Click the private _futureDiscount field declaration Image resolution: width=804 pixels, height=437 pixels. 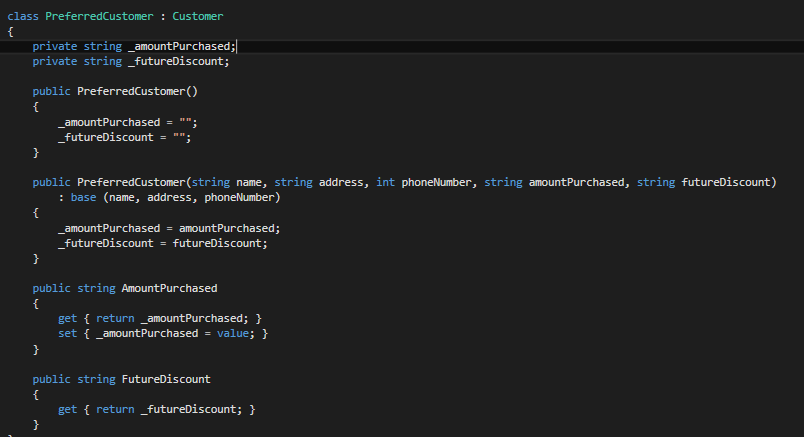[x=131, y=62]
